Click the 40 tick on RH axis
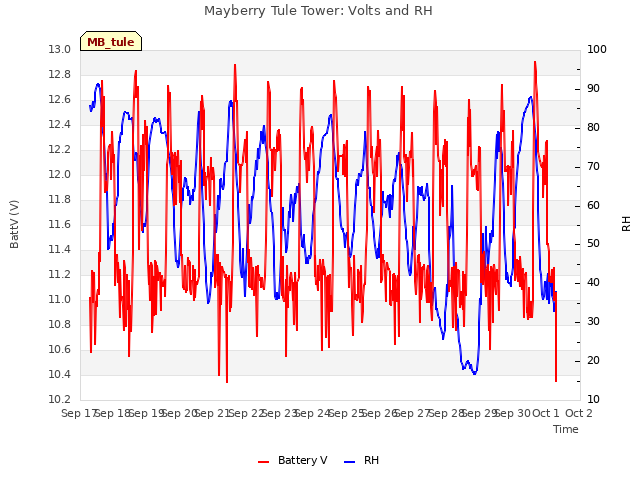 click(x=593, y=283)
